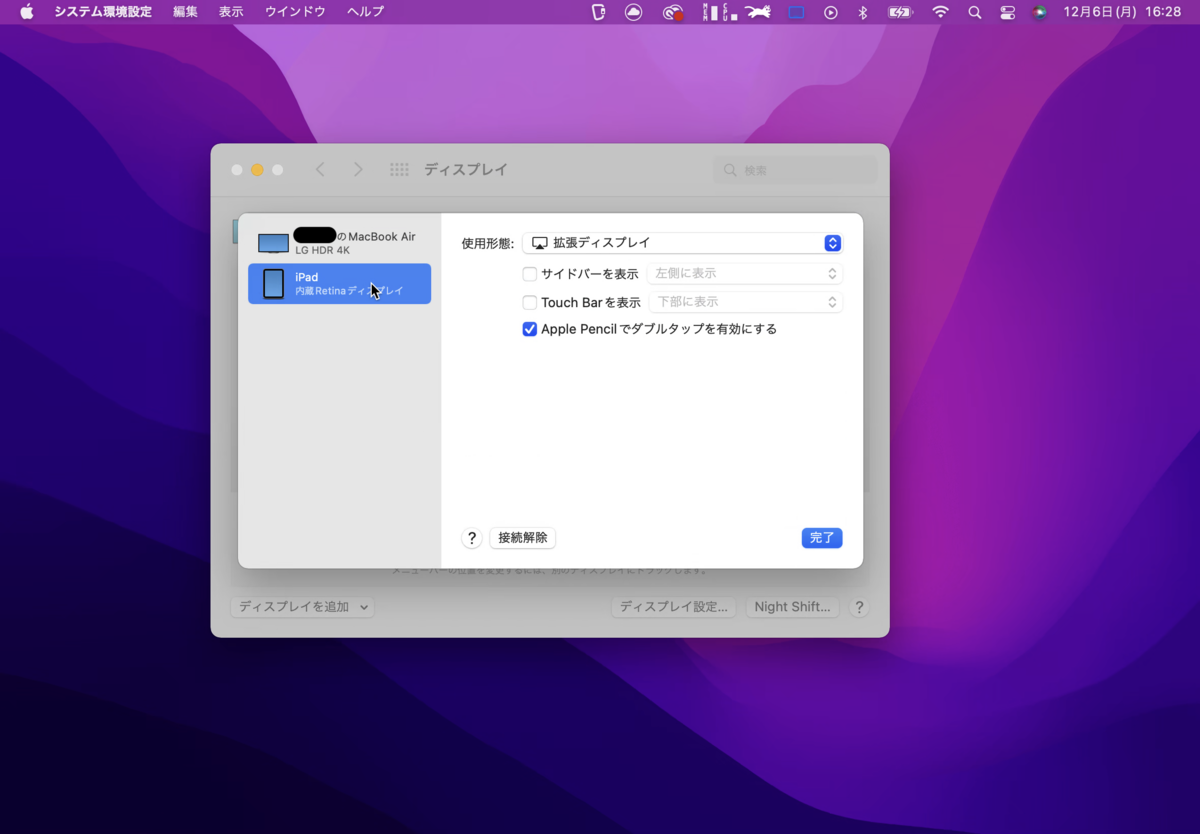Enable Touch Barを表示 checkbox
This screenshot has width=1200, height=834.
530,302
